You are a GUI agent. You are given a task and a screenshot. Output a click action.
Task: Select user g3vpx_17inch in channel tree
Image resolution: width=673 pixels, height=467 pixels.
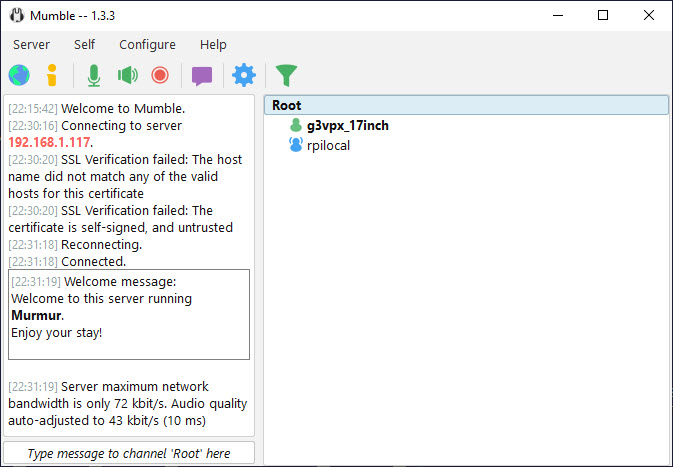tap(348, 126)
